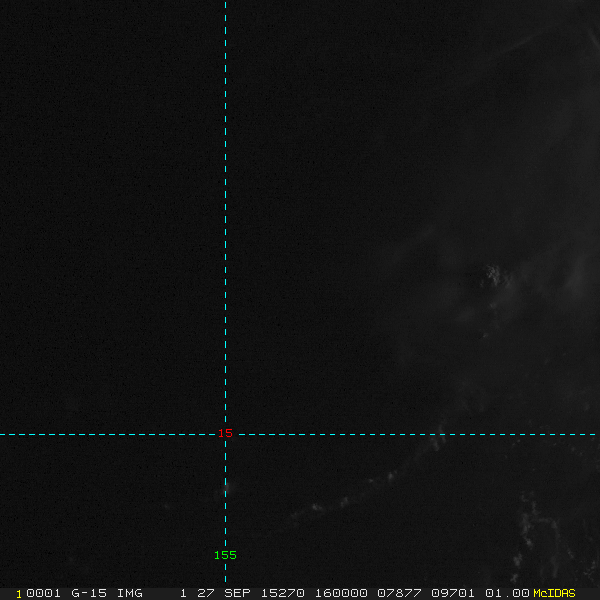Click the "15270" Julian date value
Viewport: 600px width, 600px height.
[282, 593]
